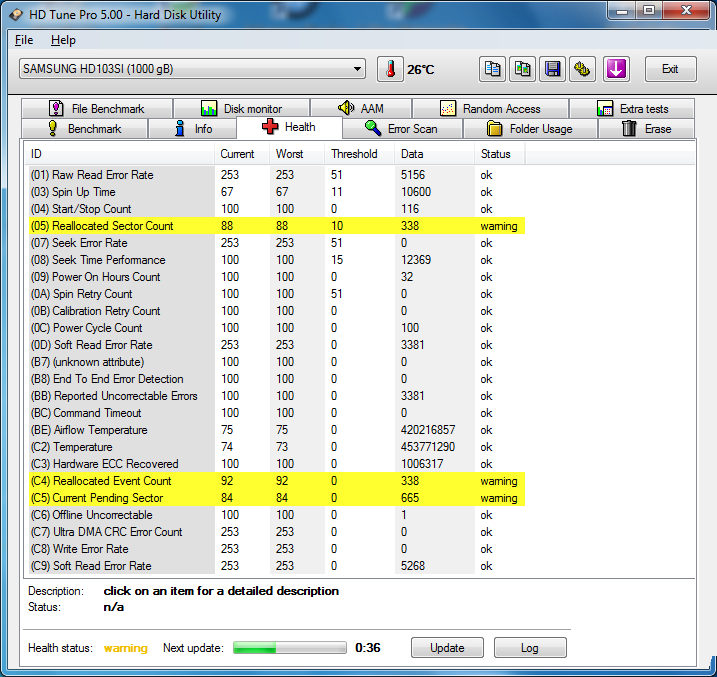Open the AAM tab
The width and height of the screenshot is (717, 677).
tap(361, 109)
